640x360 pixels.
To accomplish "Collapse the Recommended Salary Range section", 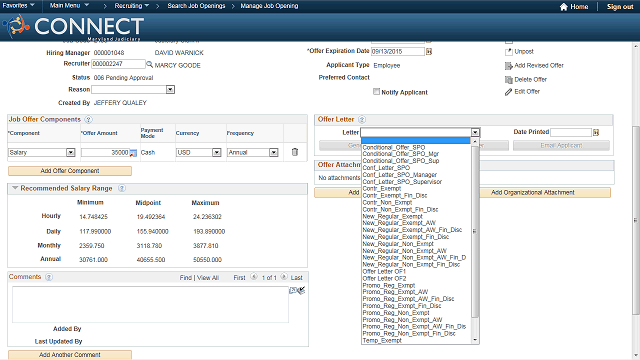I will pos(15,188).
